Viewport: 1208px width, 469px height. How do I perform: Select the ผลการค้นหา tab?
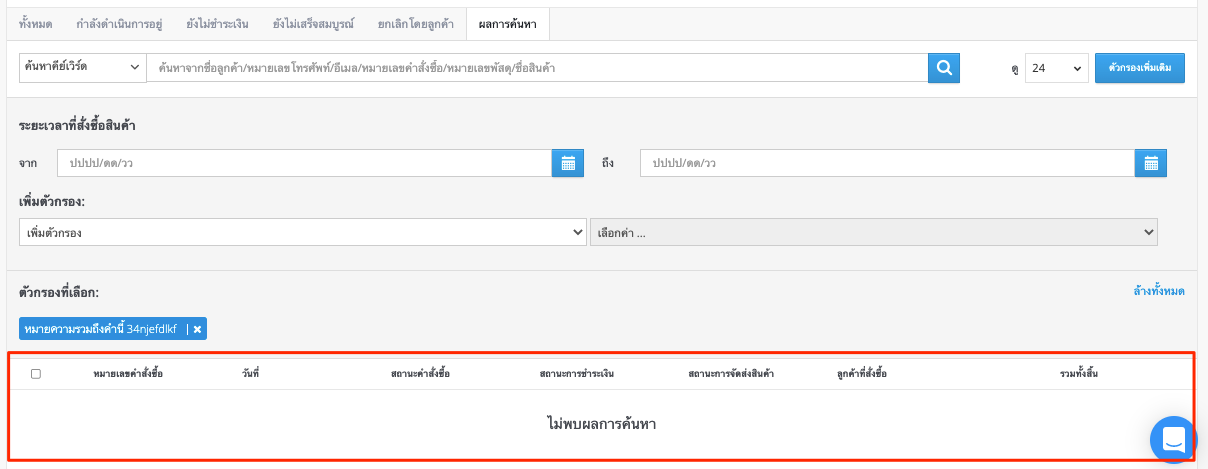pyautogui.click(x=508, y=22)
